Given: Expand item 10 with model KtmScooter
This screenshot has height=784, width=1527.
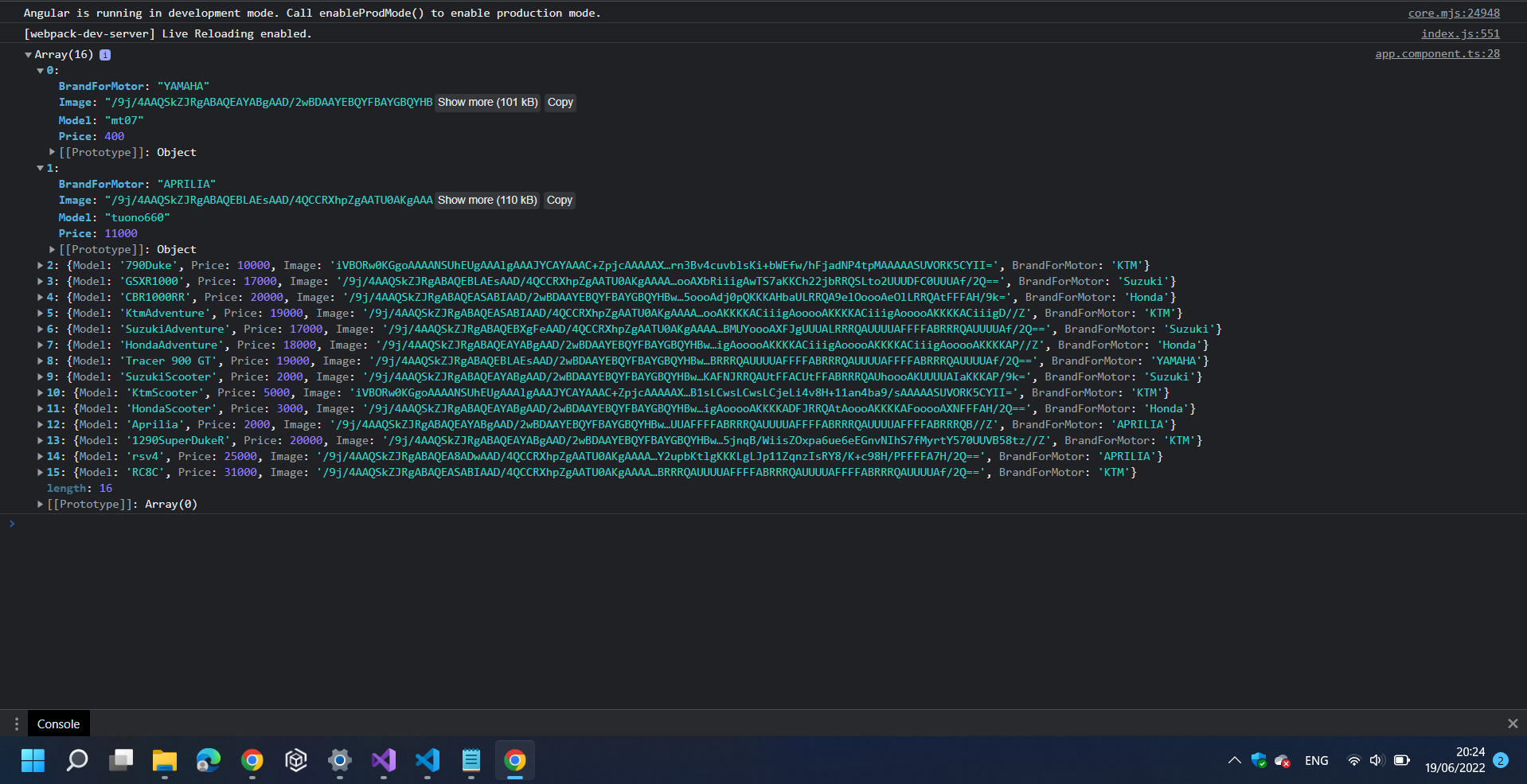Looking at the screenshot, I should point(40,392).
